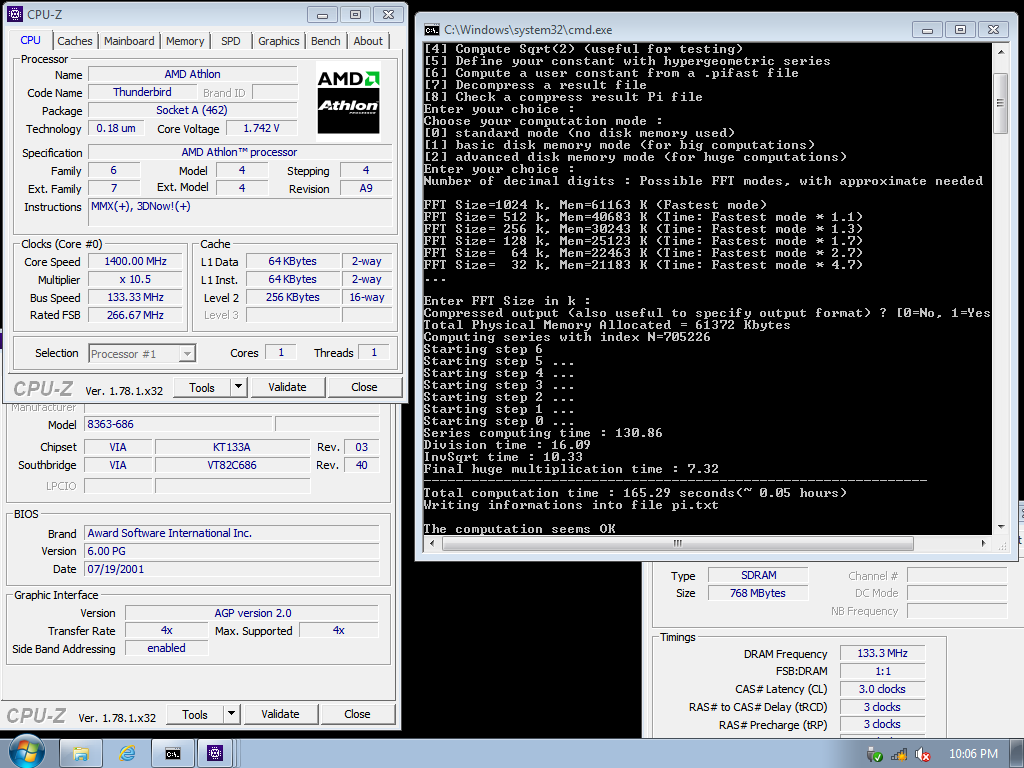Image resolution: width=1024 pixels, height=768 pixels.
Task: Click Tools in the Mainboard CPU-Z window
Action: [x=195, y=714]
